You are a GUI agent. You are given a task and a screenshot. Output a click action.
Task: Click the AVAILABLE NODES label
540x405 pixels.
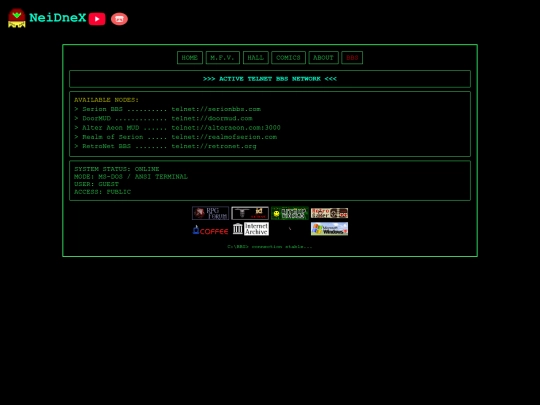[106, 100]
